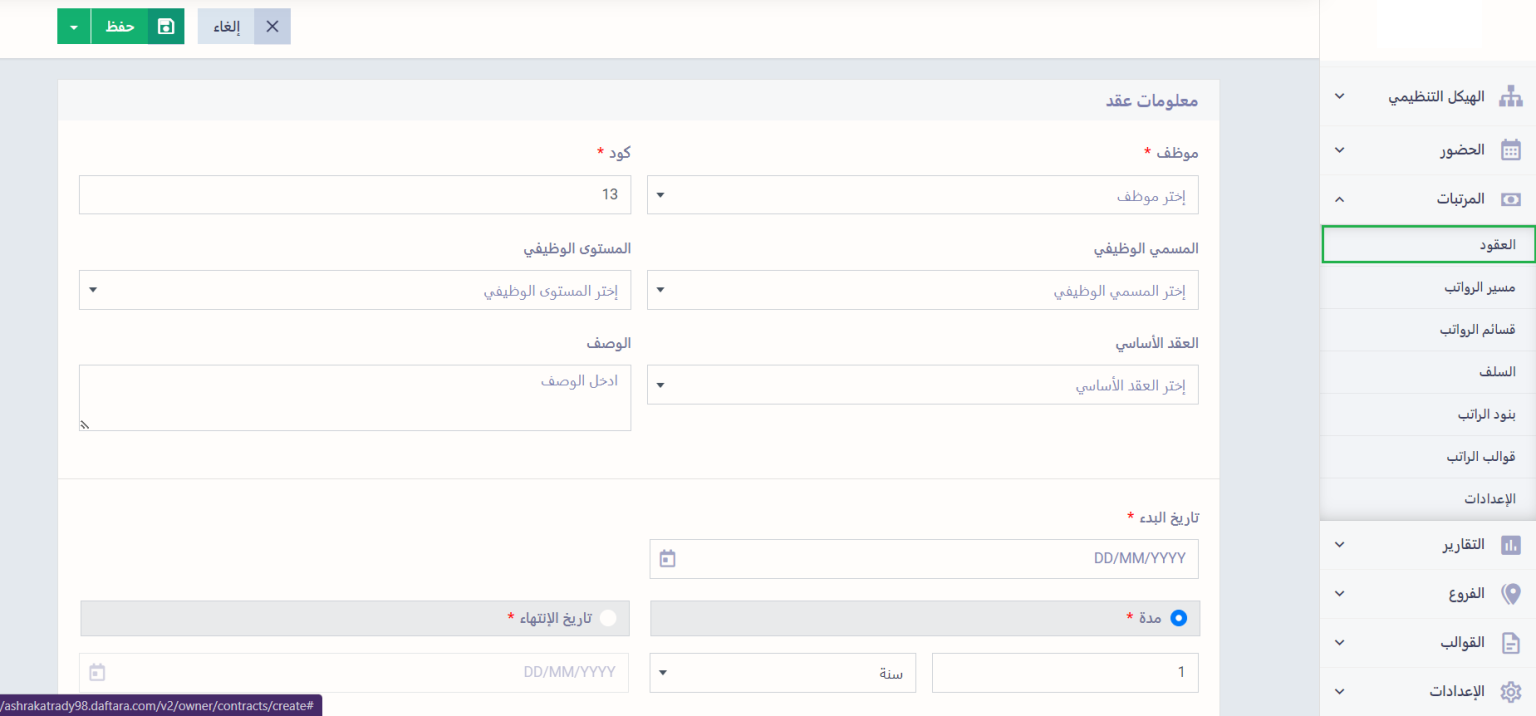Open the employee selection dropdown

tap(922, 196)
